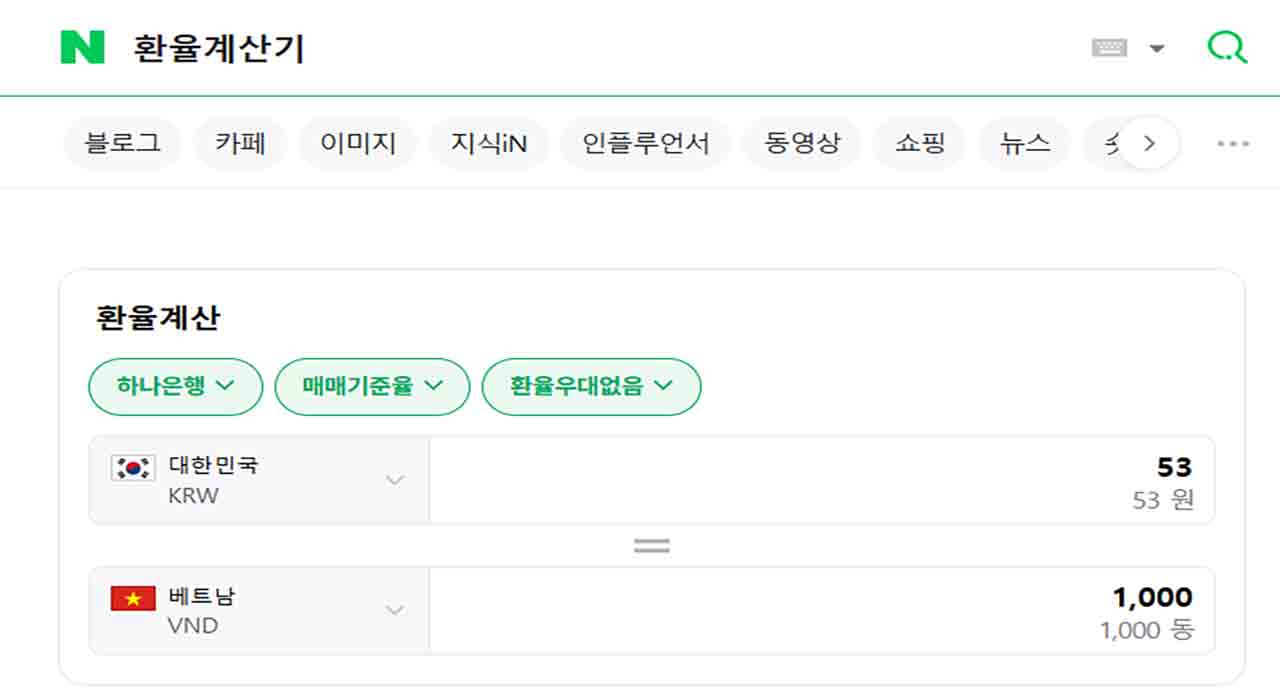Viewport: 1280px width, 698px height.
Task: Switch to the 블로그 tab
Action: [x=122, y=143]
